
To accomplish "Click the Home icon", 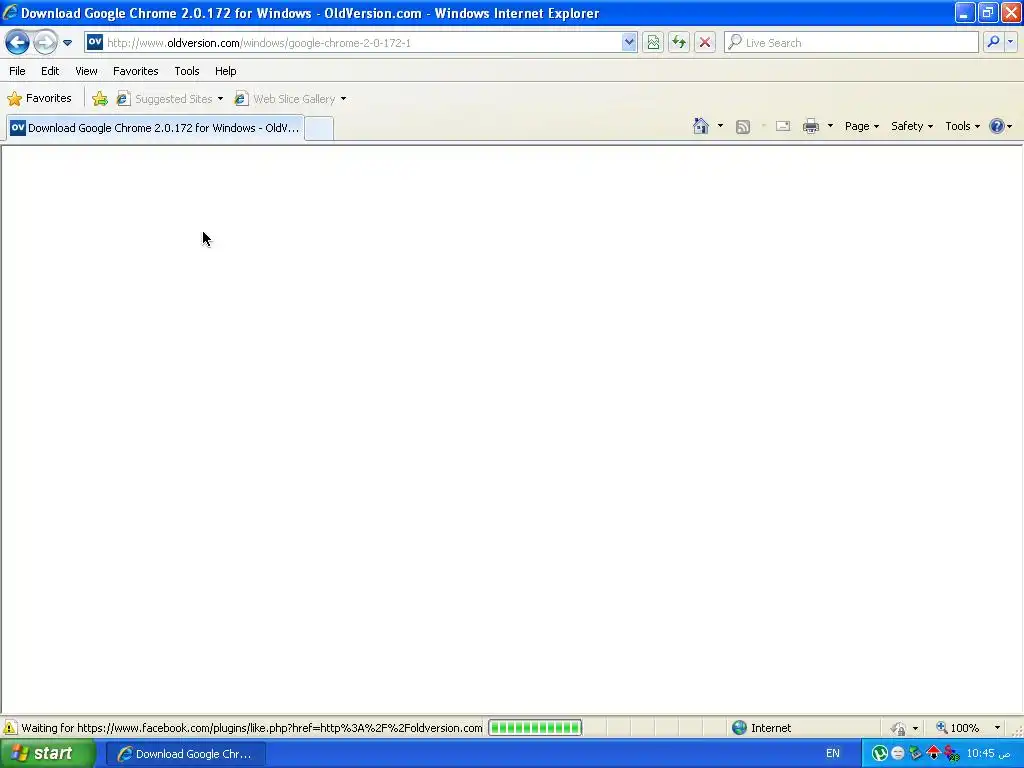I will (x=701, y=126).
